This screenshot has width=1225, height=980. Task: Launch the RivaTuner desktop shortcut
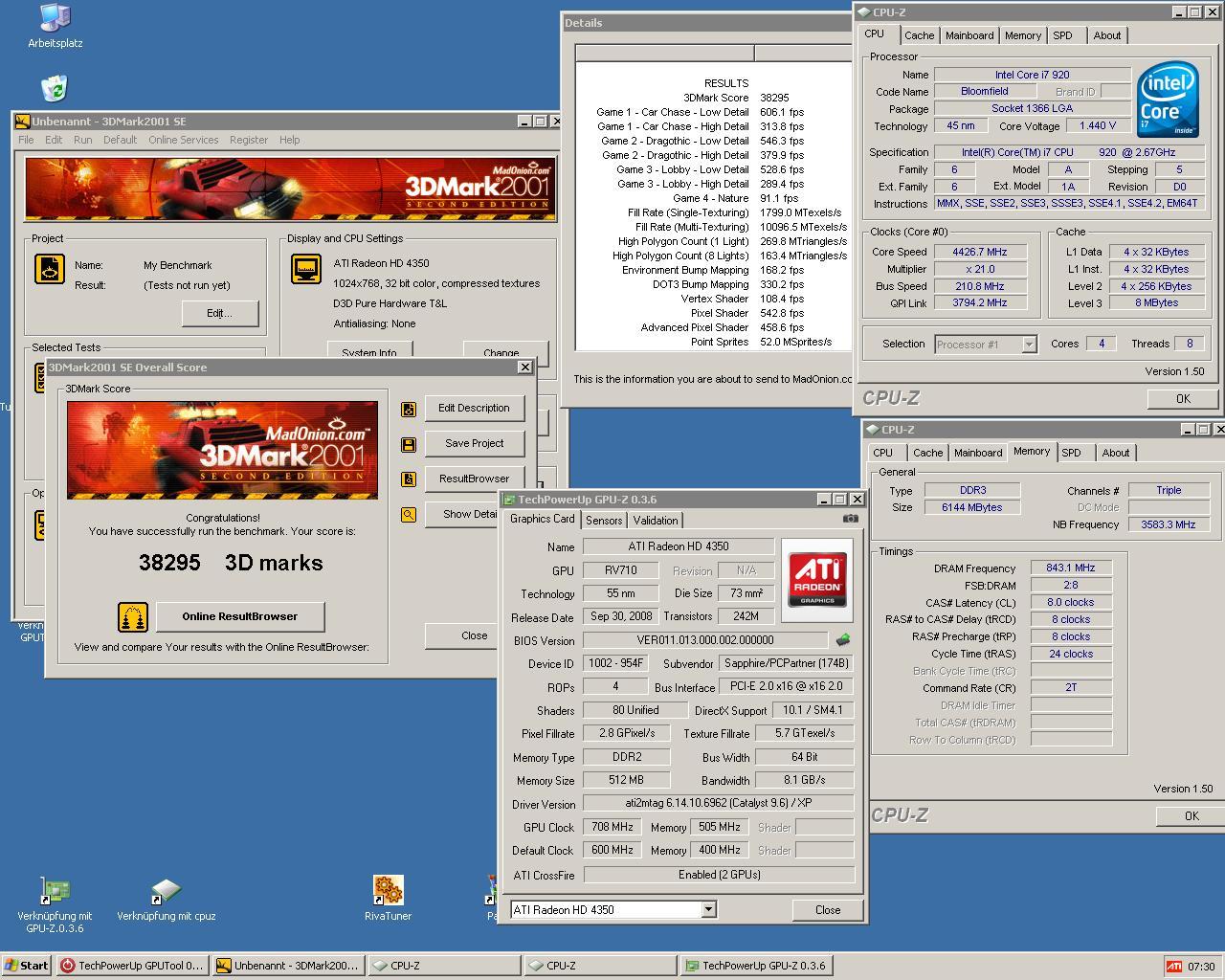coord(388,899)
